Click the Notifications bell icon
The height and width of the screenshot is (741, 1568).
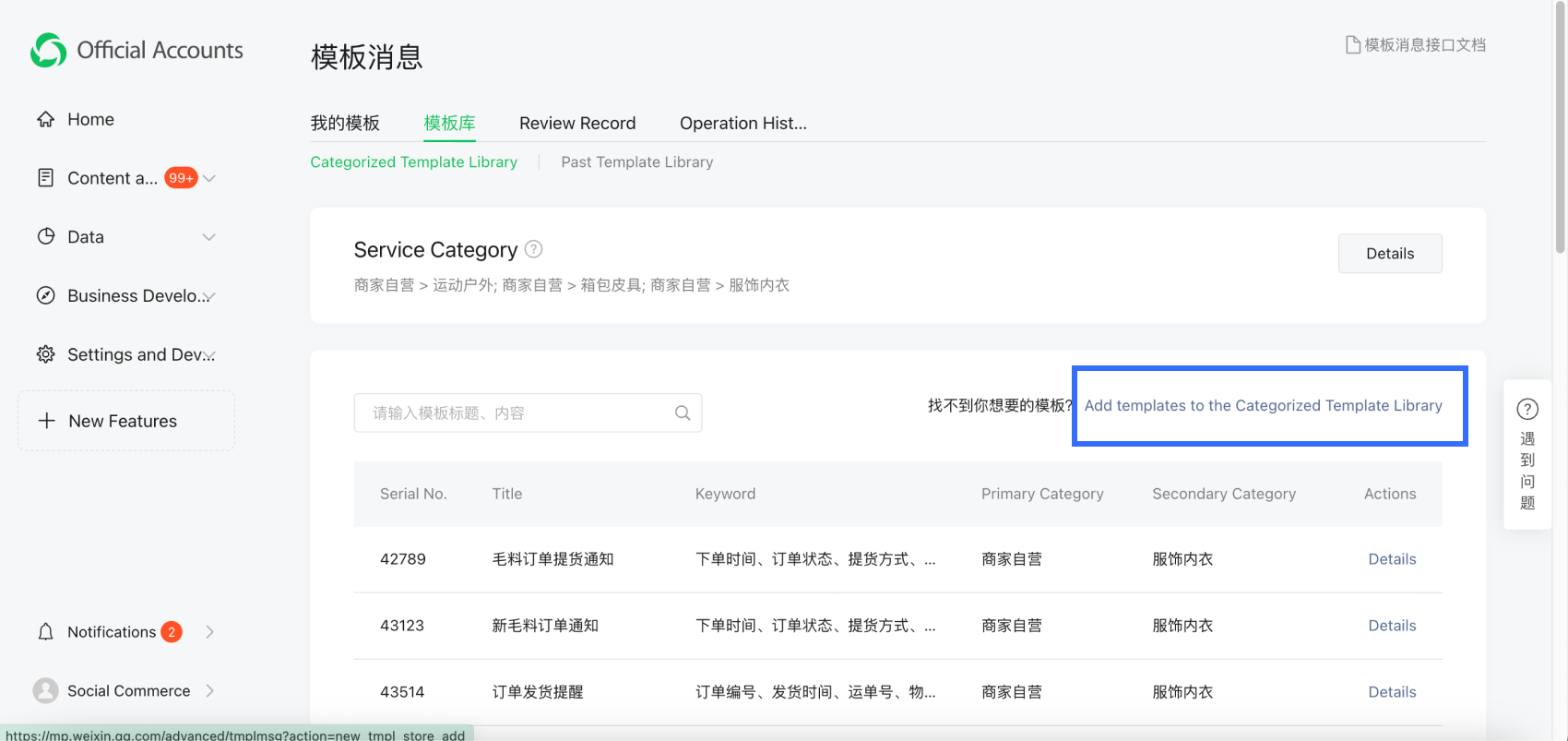45,632
